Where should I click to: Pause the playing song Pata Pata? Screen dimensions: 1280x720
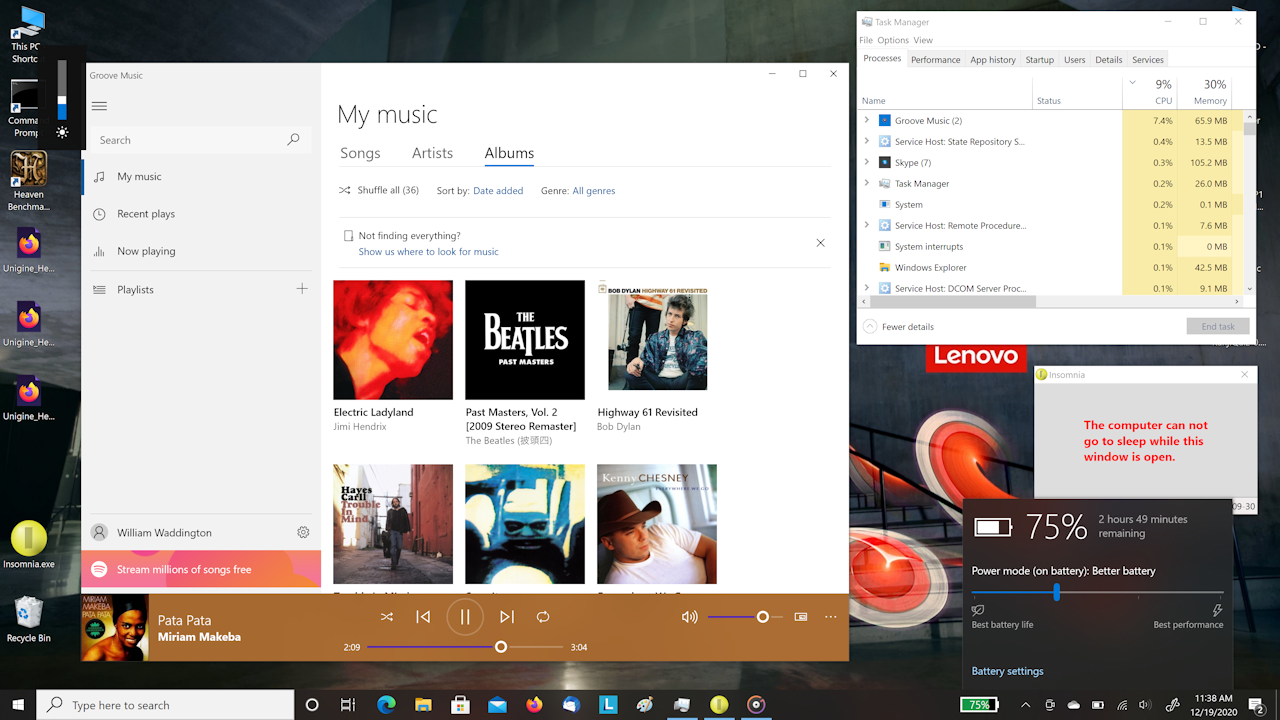tap(465, 617)
